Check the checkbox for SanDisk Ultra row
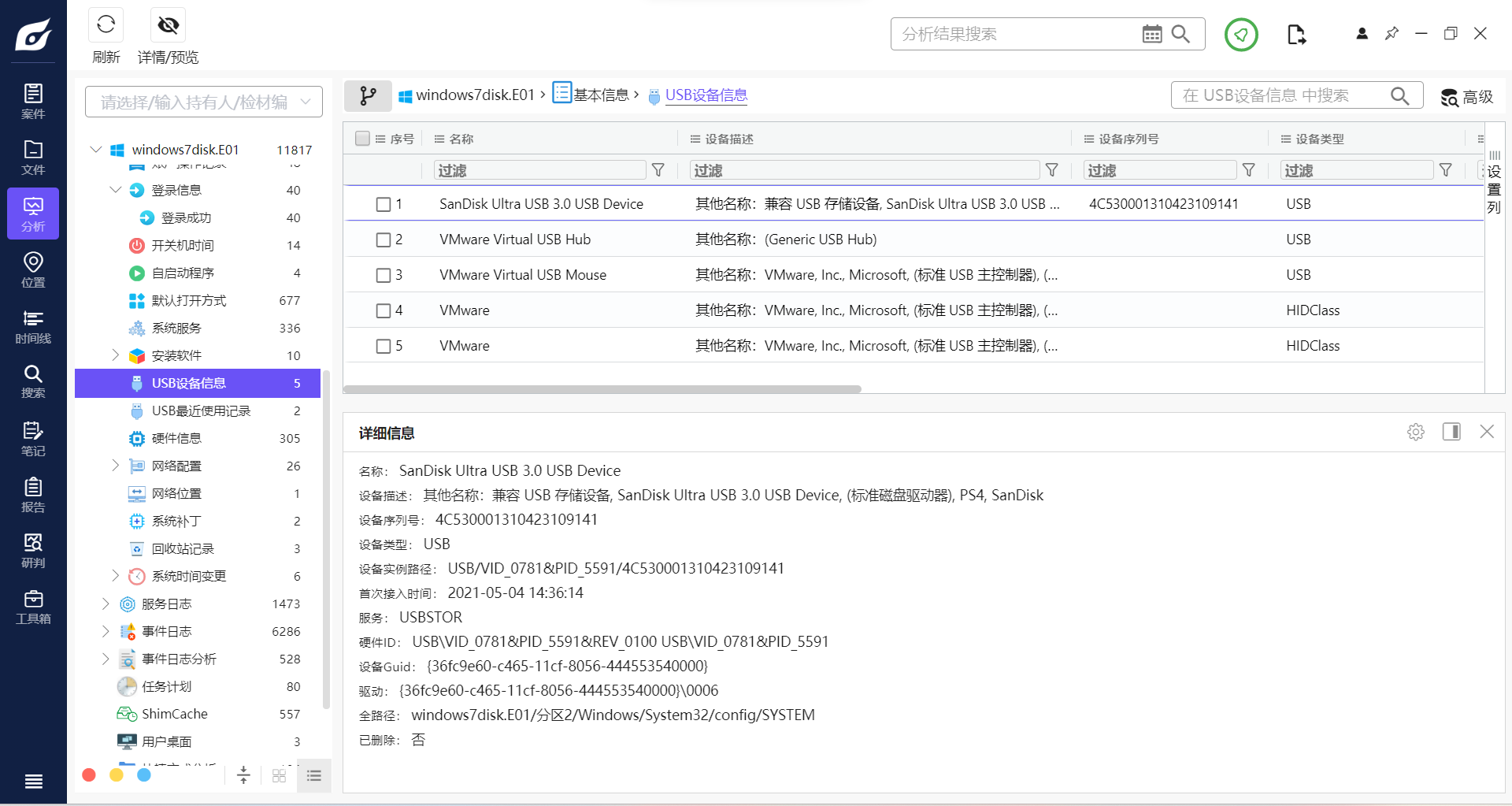 coord(384,204)
